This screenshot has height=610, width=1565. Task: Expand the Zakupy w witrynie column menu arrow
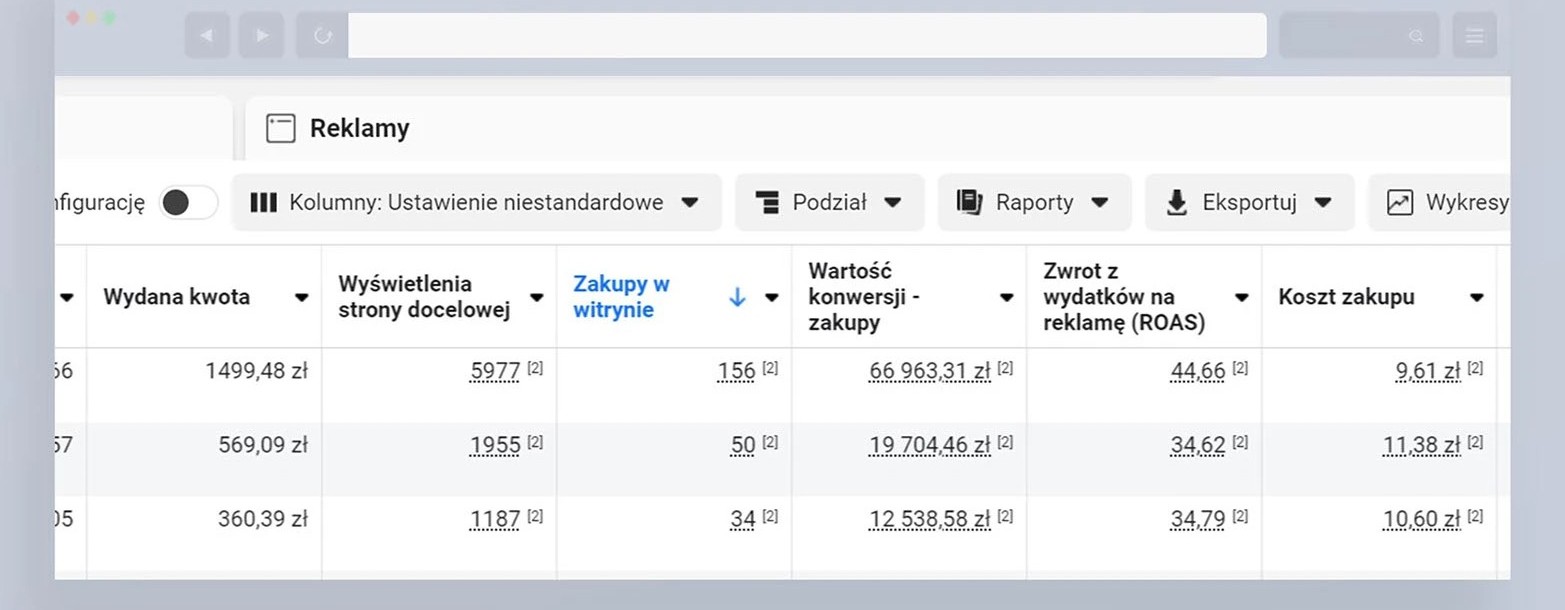coord(772,298)
